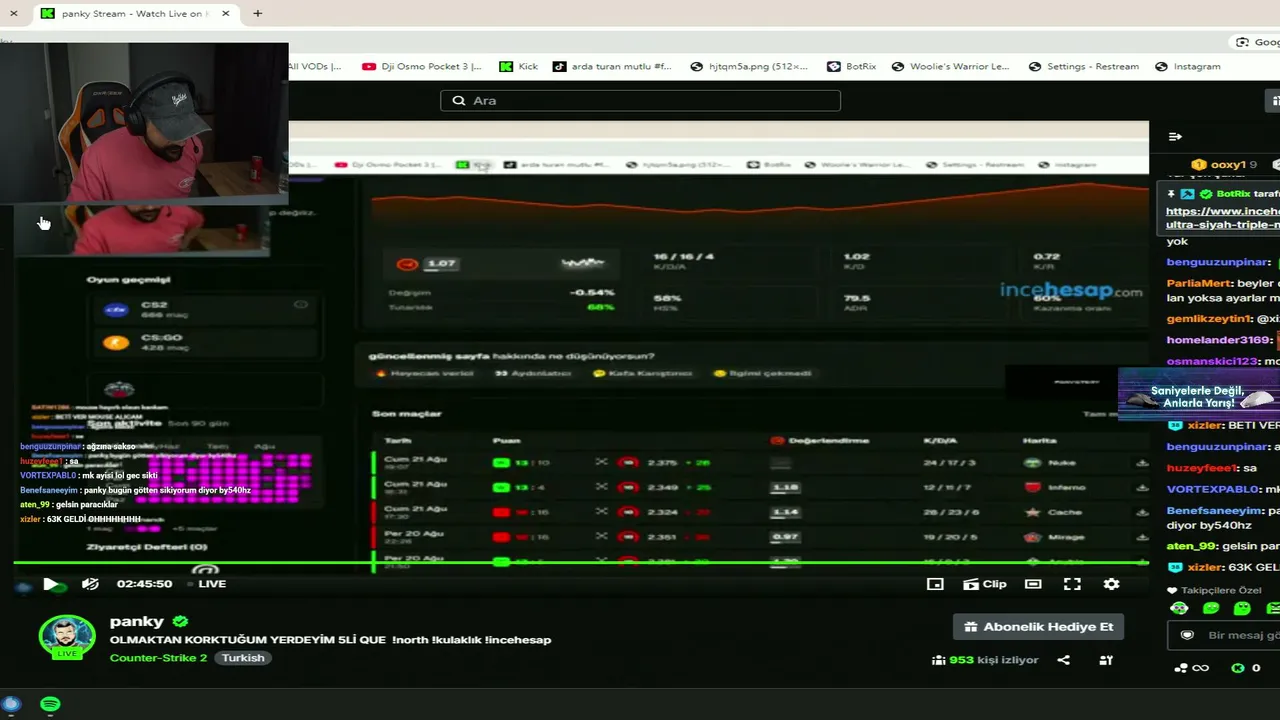The height and width of the screenshot is (720, 1280).
Task: Select the Turkish language tag
Action: (243, 658)
